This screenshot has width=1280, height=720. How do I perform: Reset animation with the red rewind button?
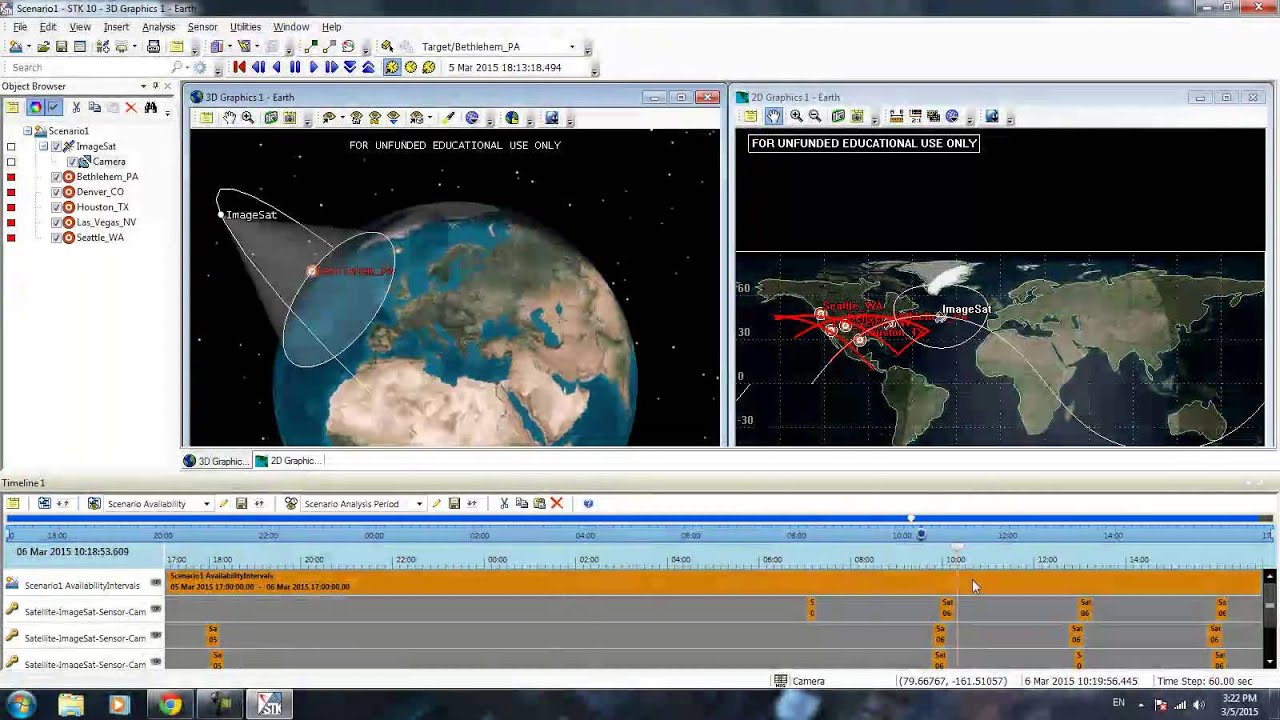tap(239, 67)
